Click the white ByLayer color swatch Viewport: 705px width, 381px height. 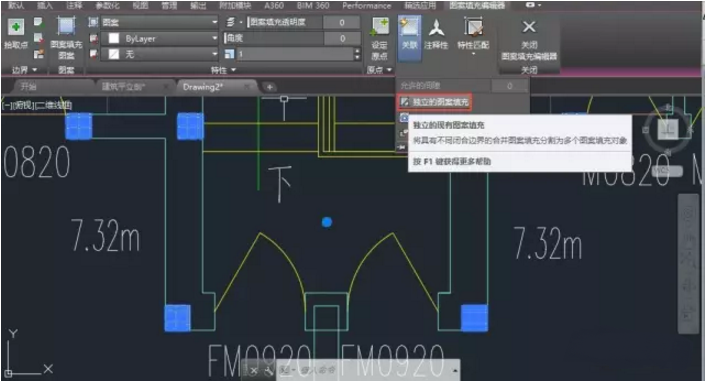(114, 39)
